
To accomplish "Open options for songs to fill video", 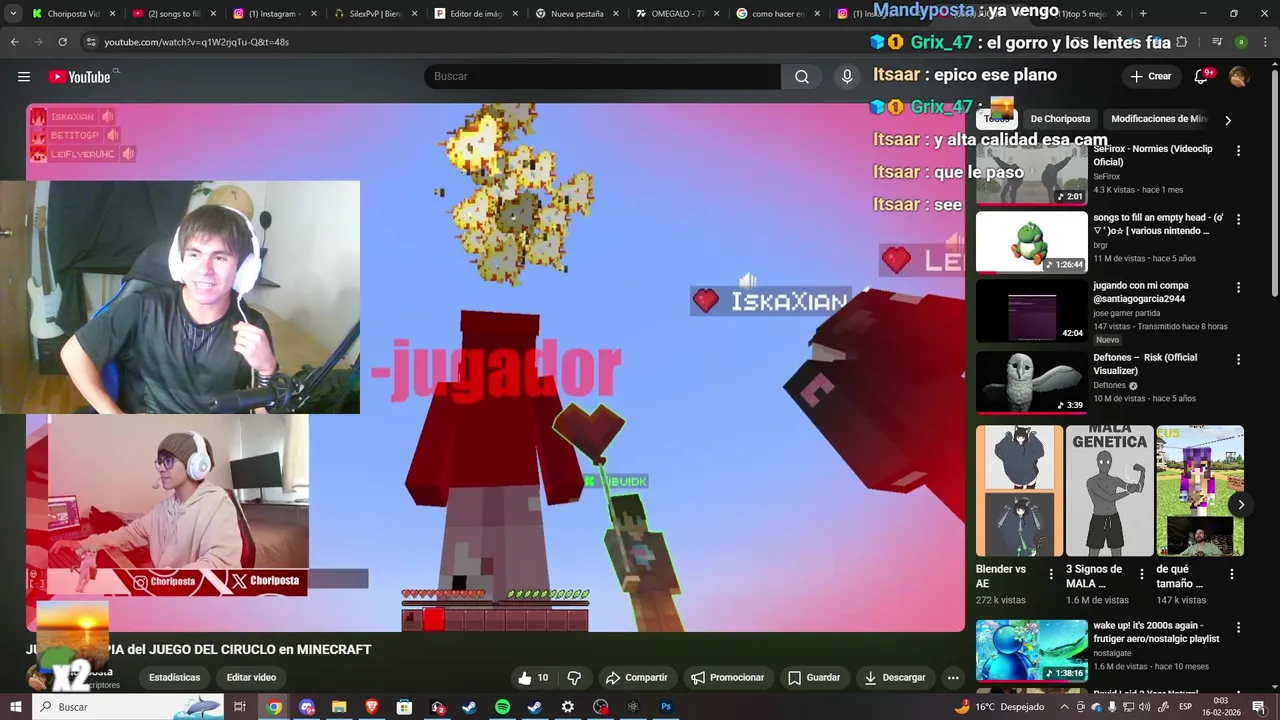I will (1238, 219).
